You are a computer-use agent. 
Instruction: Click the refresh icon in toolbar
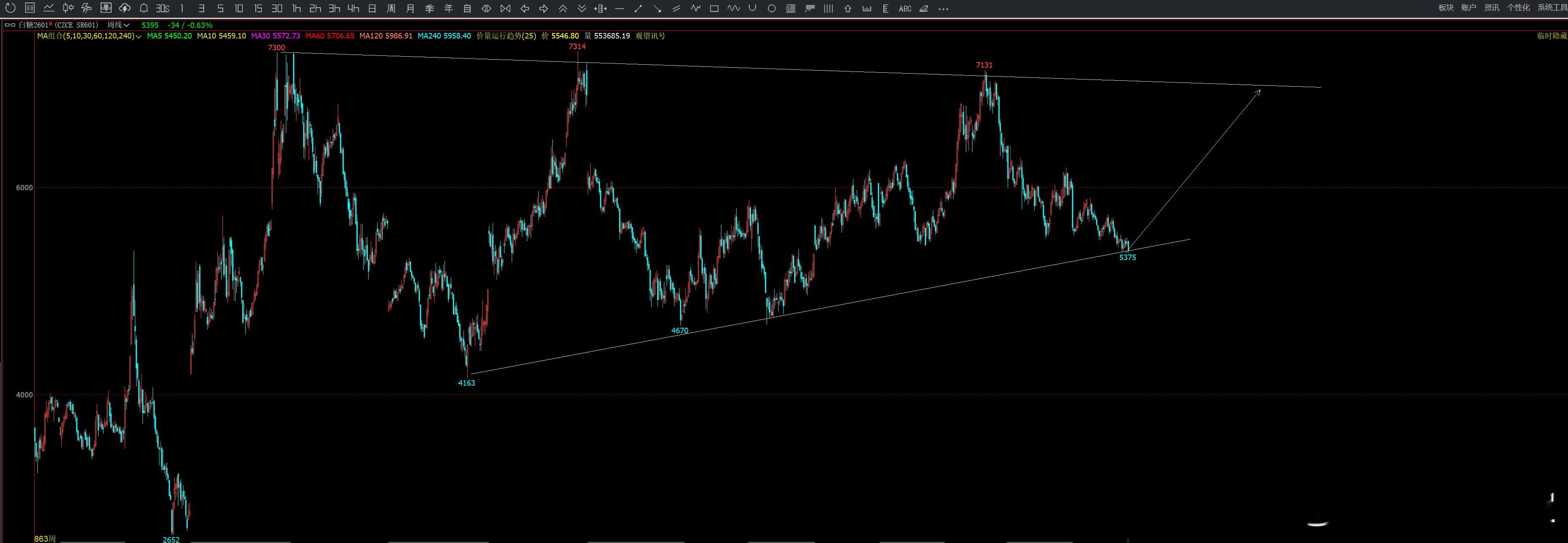pyautogui.click(x=10, y=8)
